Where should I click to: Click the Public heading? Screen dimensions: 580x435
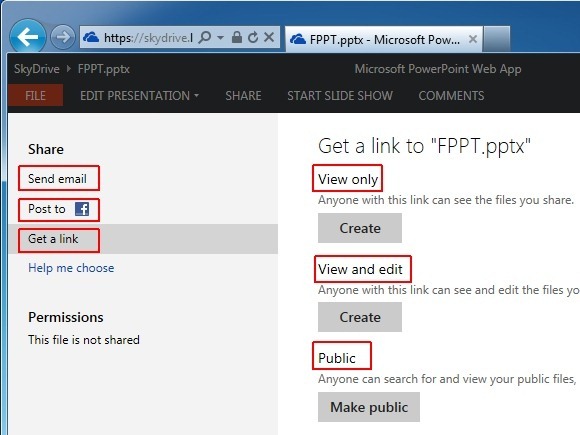tap(337, 358)
